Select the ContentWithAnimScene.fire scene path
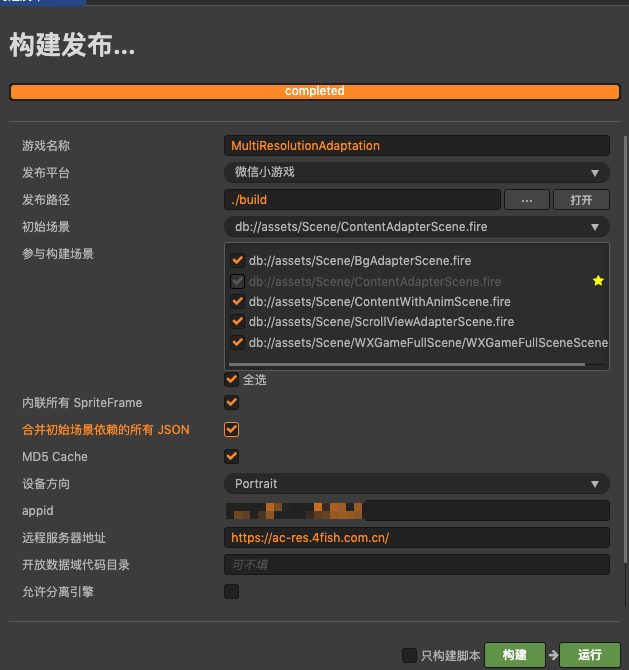The height and width of the screenshot is (670, 629). (x=379, y=302)
